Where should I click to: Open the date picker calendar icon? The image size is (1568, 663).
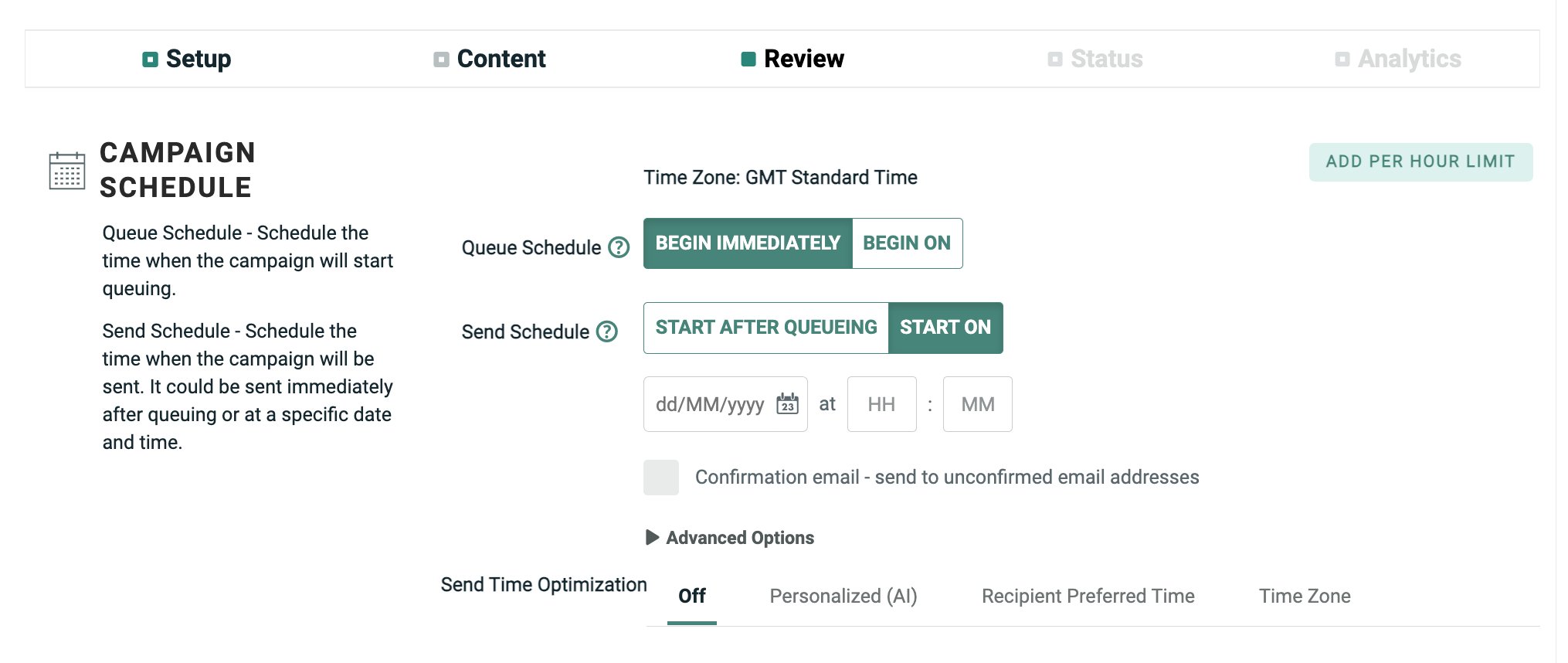(787, 404)
